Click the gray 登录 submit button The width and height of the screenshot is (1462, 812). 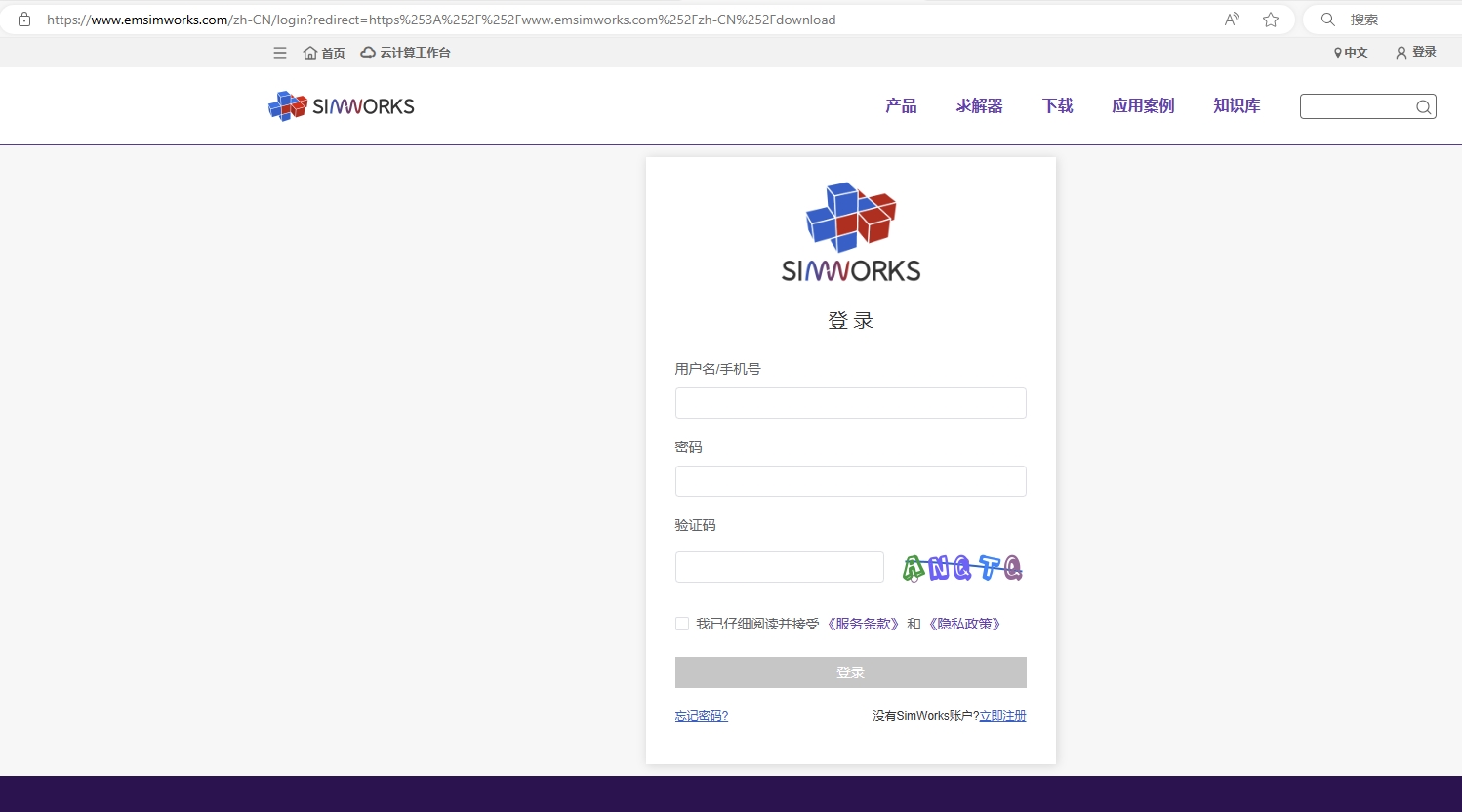coord(851,672)
